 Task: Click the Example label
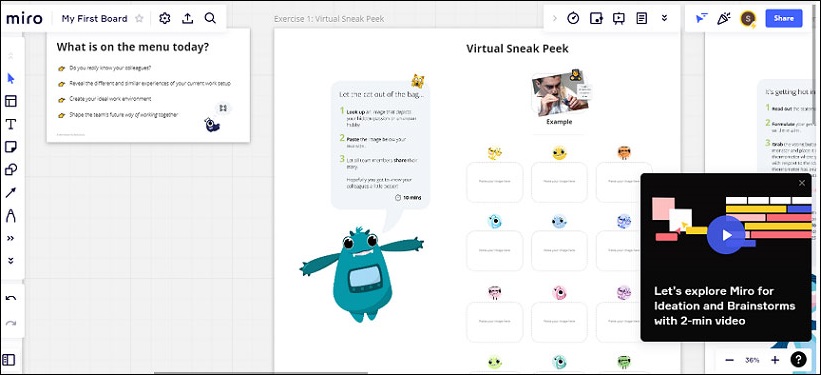coord(559,122)
